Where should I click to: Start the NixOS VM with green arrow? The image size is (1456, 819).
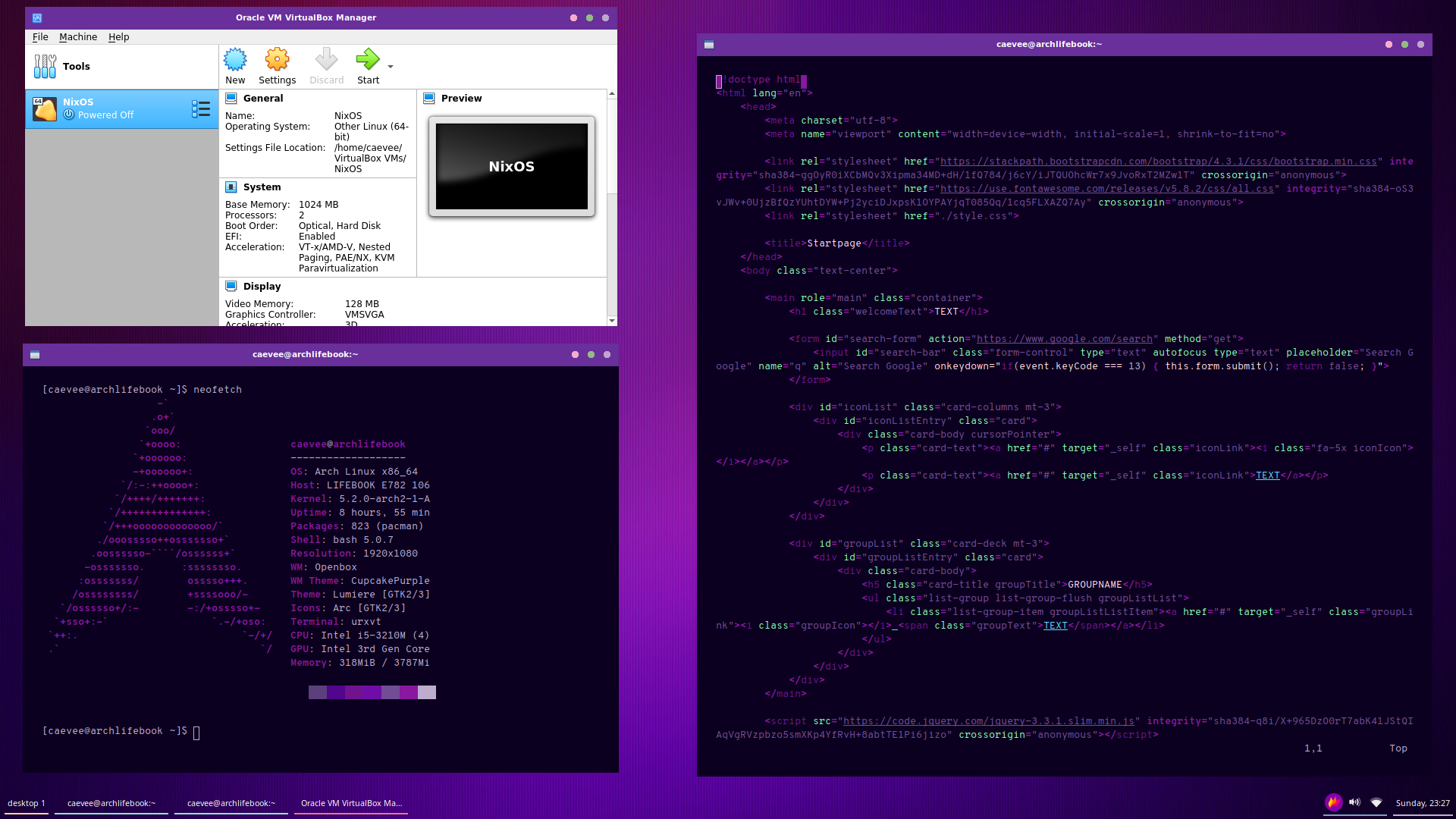(368, 59)
